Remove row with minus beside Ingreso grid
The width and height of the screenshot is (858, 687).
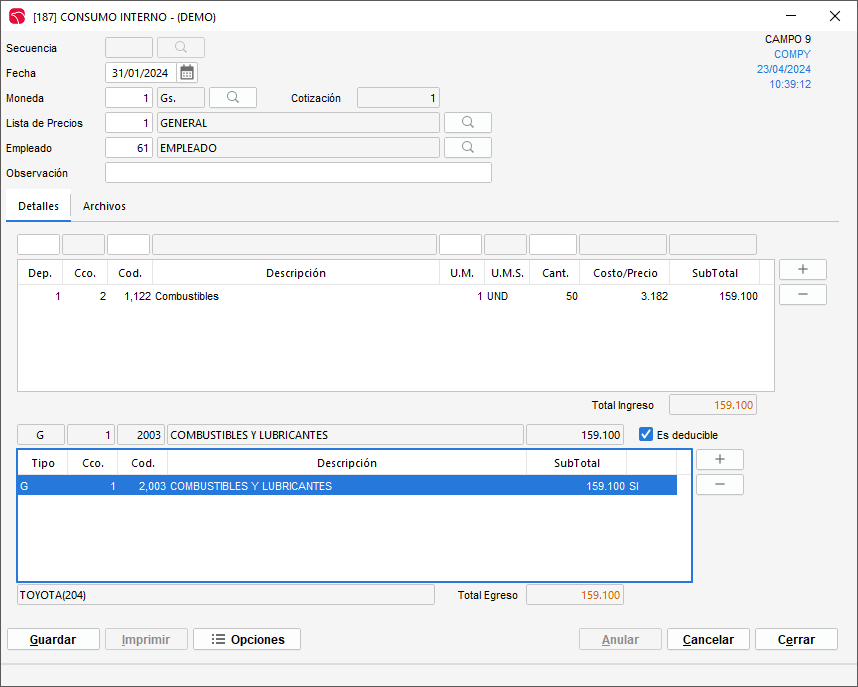tap(802, 295)
